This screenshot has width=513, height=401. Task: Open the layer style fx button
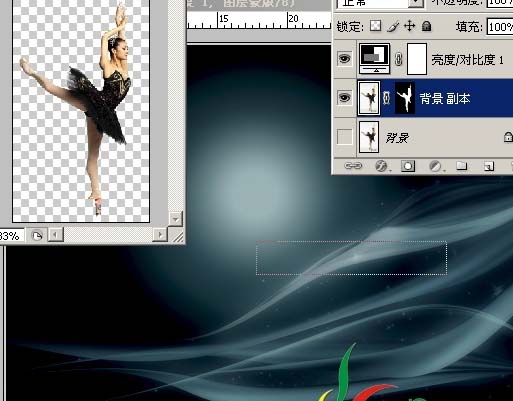click(381, 166)
